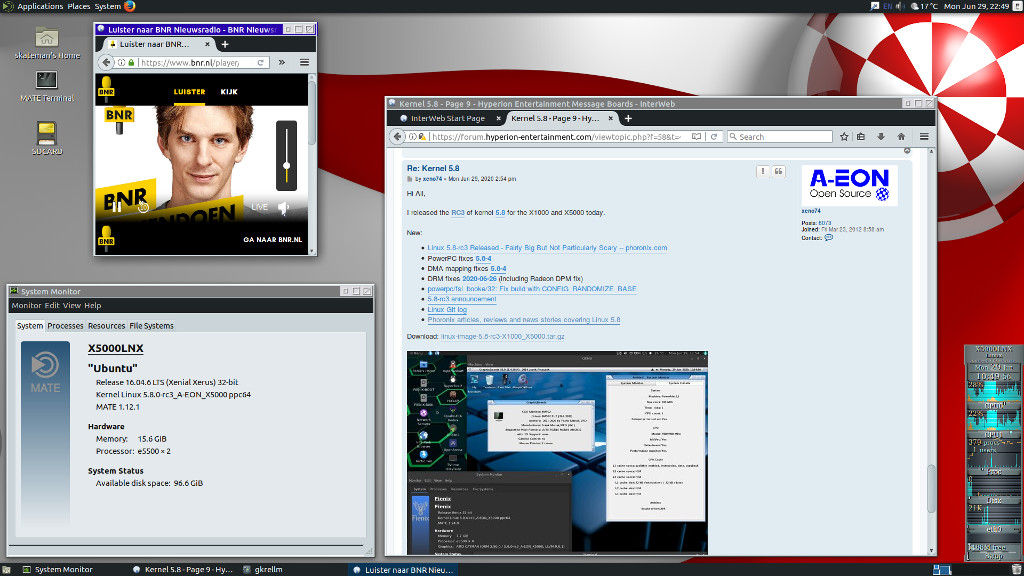Open the Places menu in top panel

(x=79, y=6)
